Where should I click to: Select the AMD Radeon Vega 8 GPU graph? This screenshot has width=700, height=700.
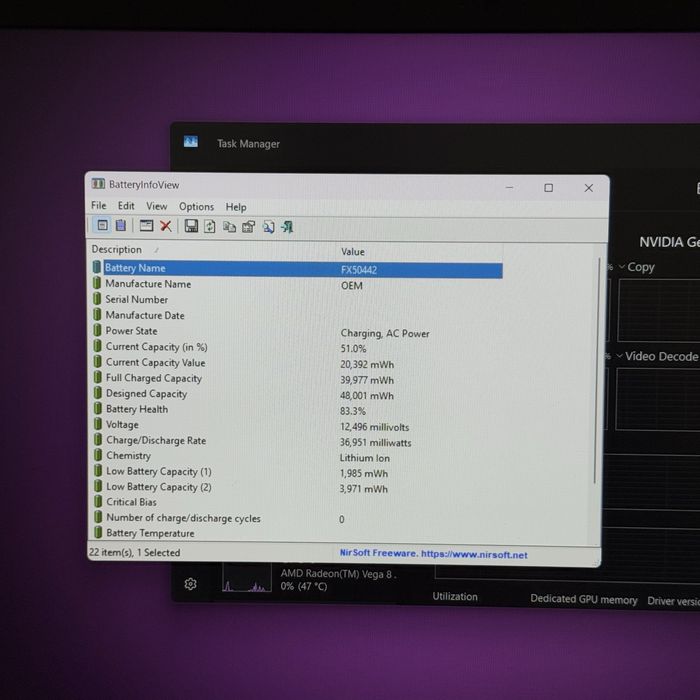(x=247, y=579)
